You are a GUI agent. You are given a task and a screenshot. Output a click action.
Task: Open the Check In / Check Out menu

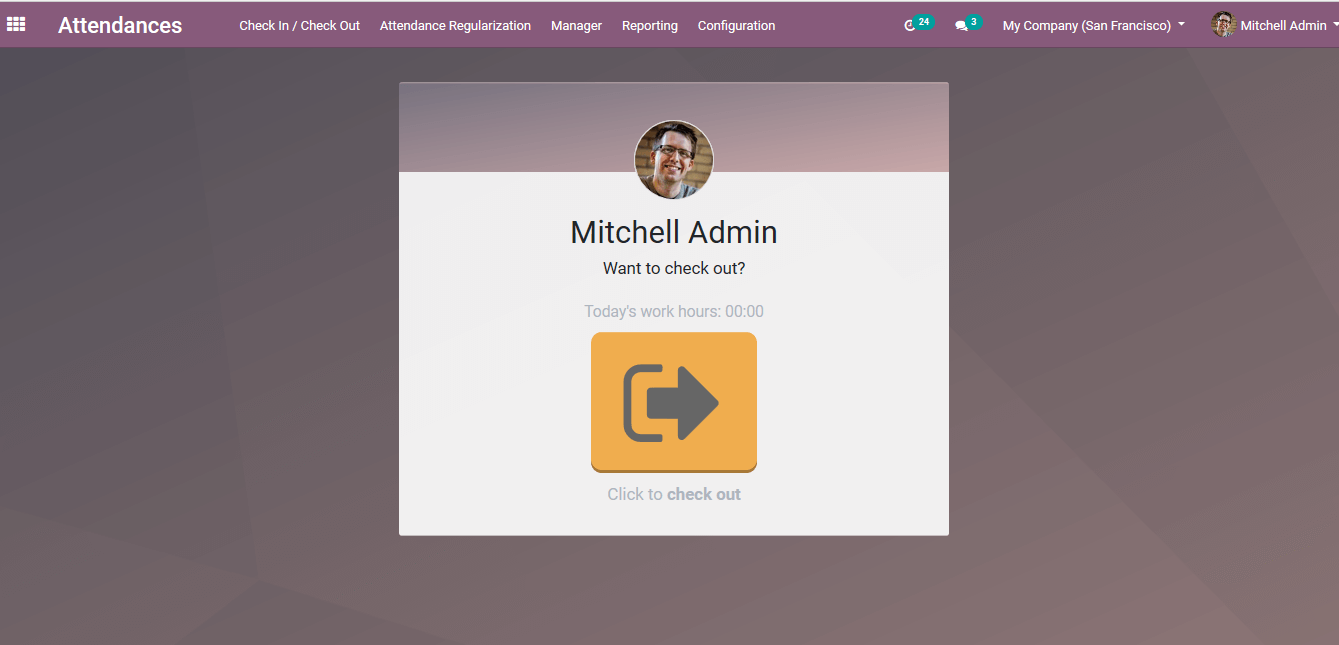(299, 26)
